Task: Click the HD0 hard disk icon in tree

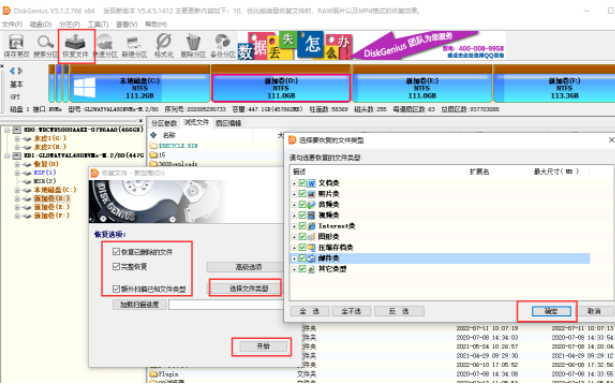Action: tap(17, 130)
